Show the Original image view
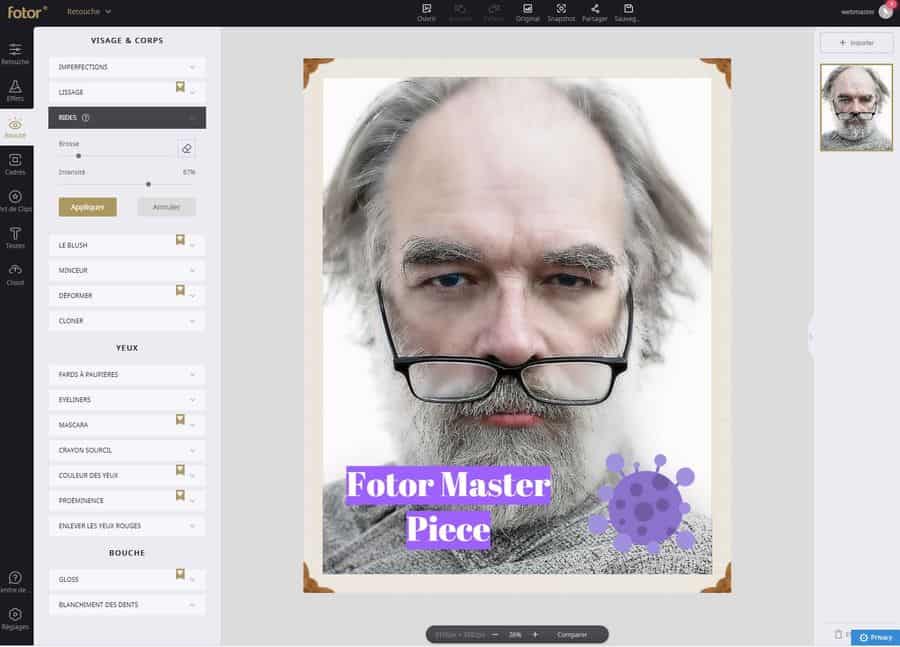900x647 pixels. point(527,11)
